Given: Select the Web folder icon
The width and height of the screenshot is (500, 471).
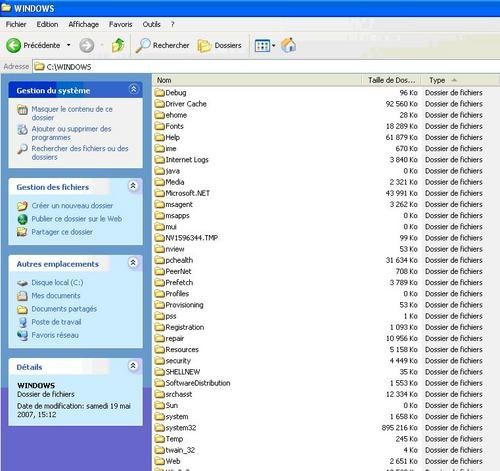Looking at the screenshot, I should (x=160, y=461).
